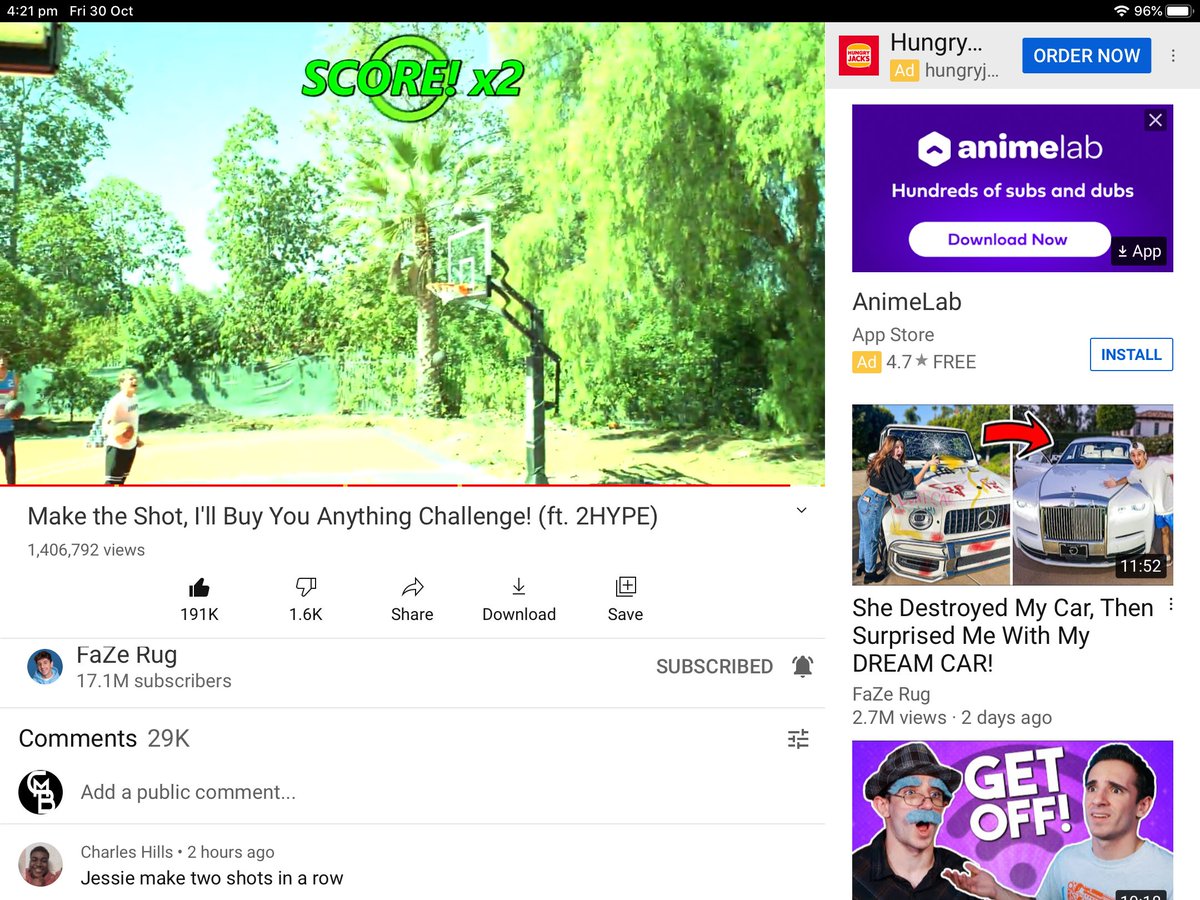
Task: Dislike the video with thumbs down icon
Action: pyautogui.click(x=306, y=587)
